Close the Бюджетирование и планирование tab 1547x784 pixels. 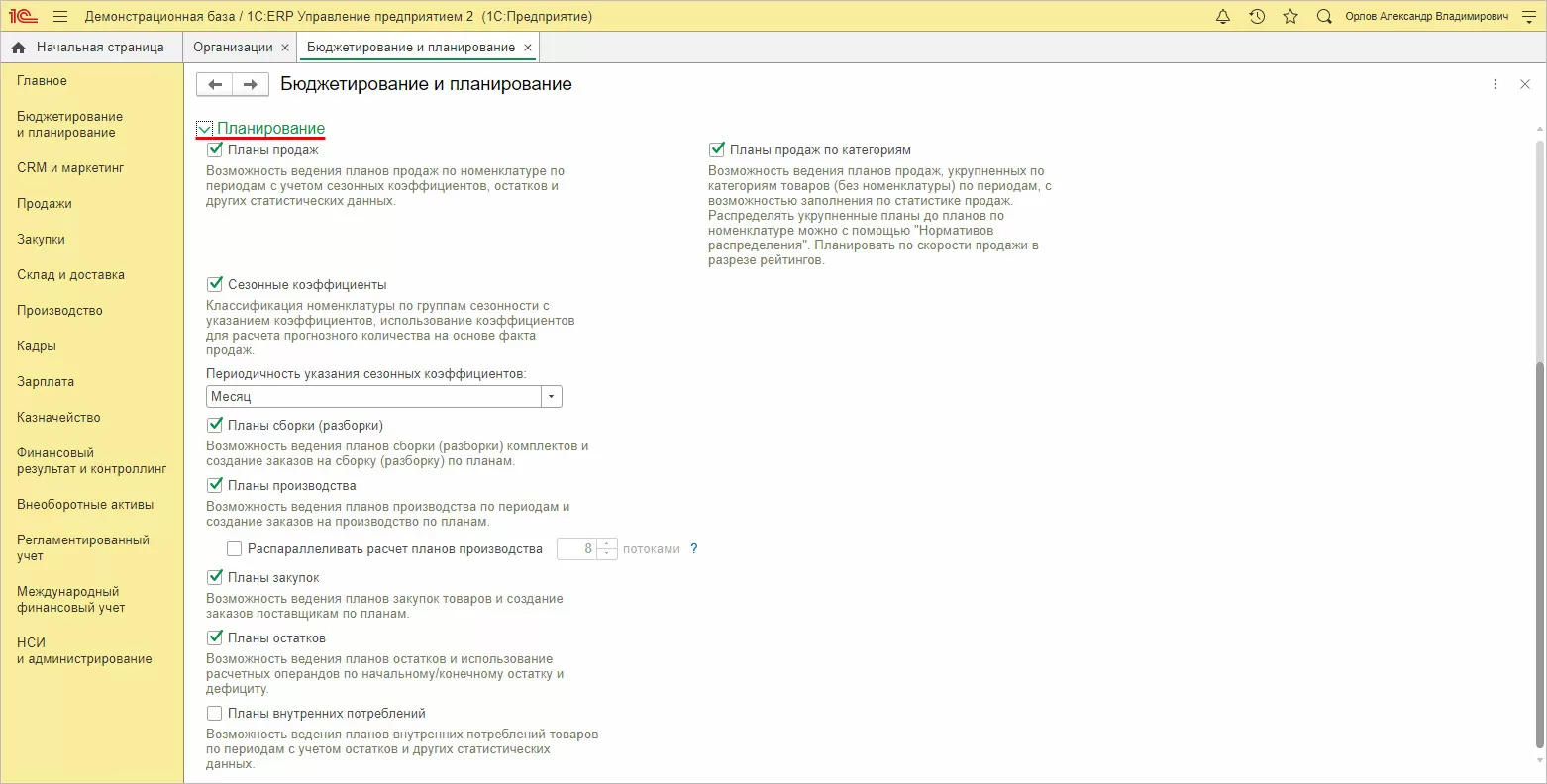point(527,48)
